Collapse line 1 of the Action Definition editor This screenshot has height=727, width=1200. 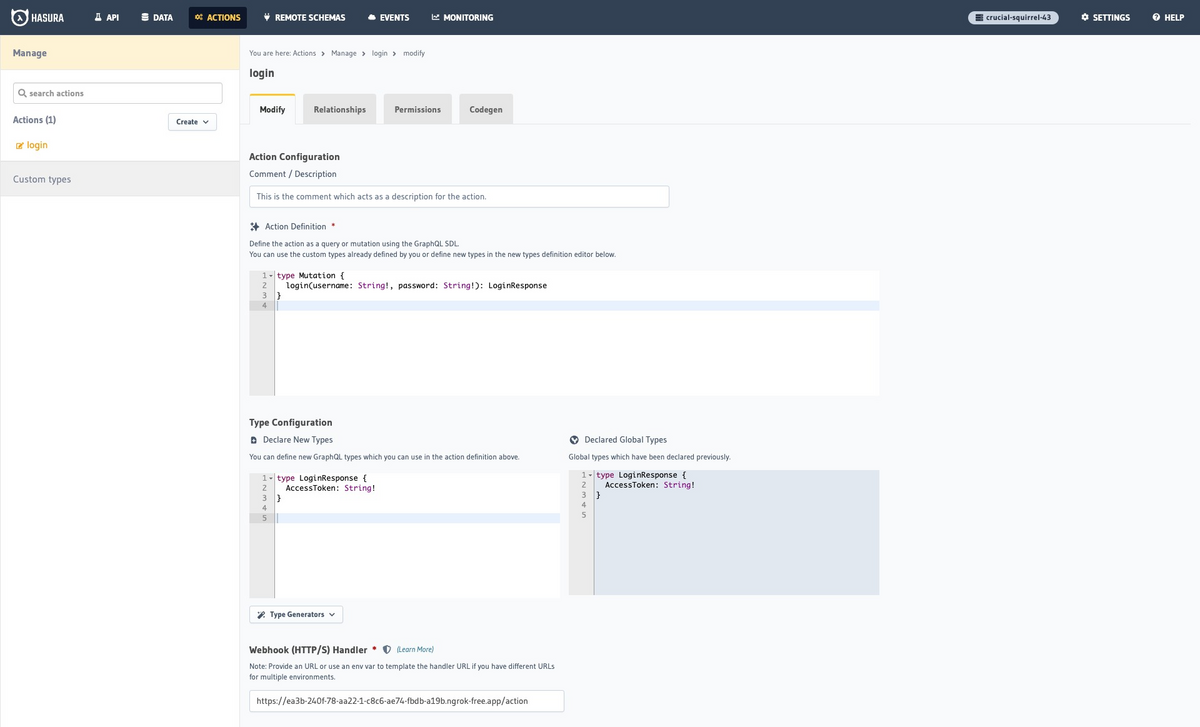(272, 275)
